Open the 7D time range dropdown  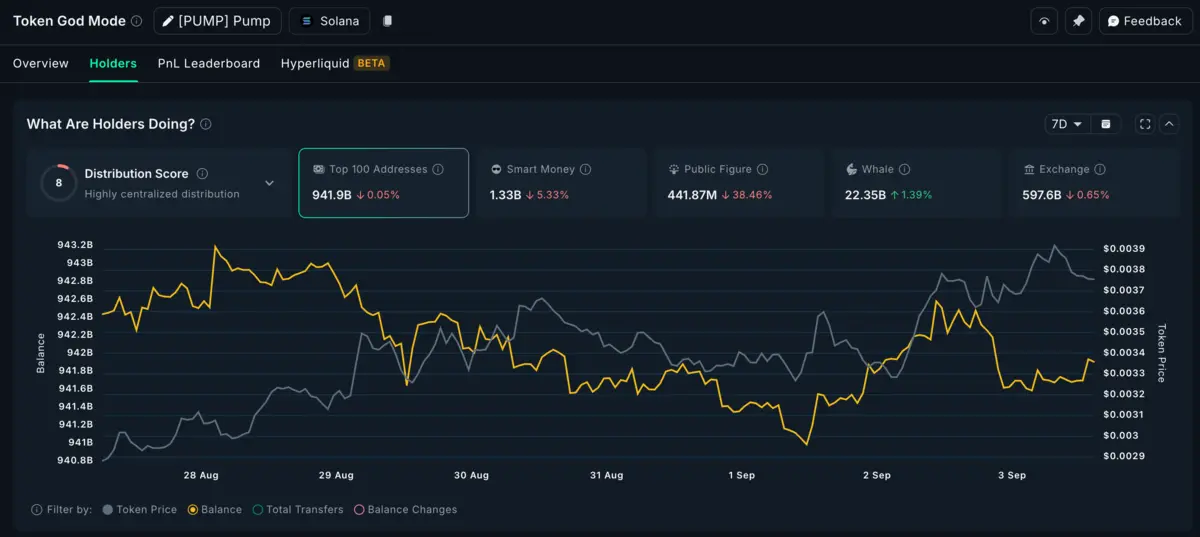1066,124
